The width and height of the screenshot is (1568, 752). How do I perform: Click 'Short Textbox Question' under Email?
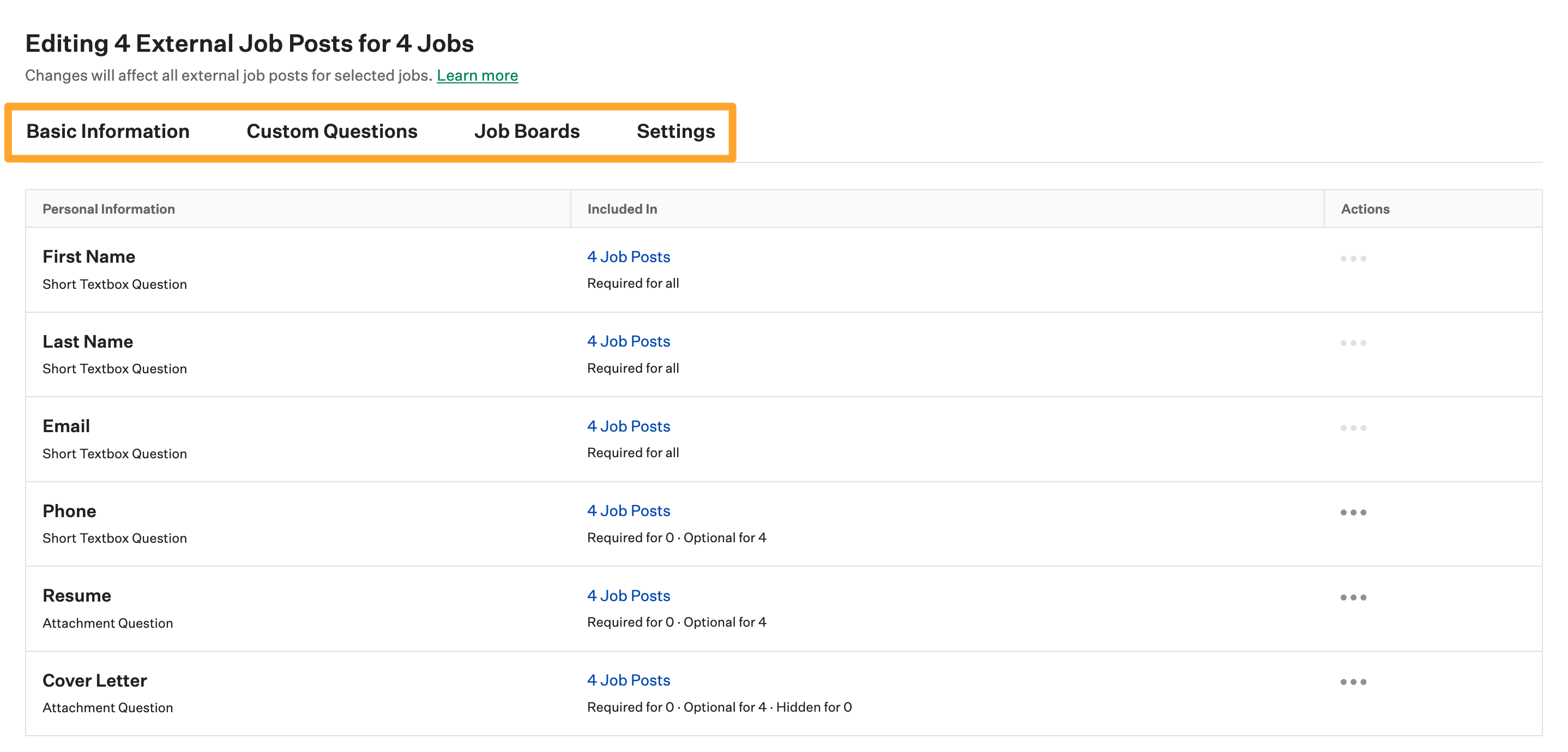click(x=114, y=454)
